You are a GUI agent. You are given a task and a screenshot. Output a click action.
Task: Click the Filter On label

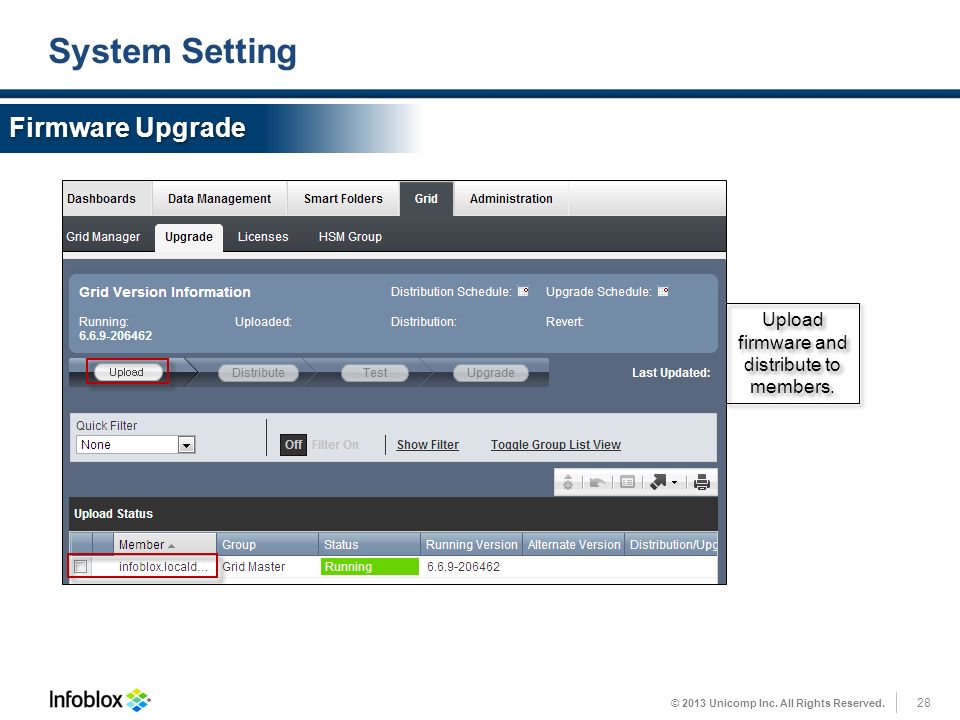point(335,445)
